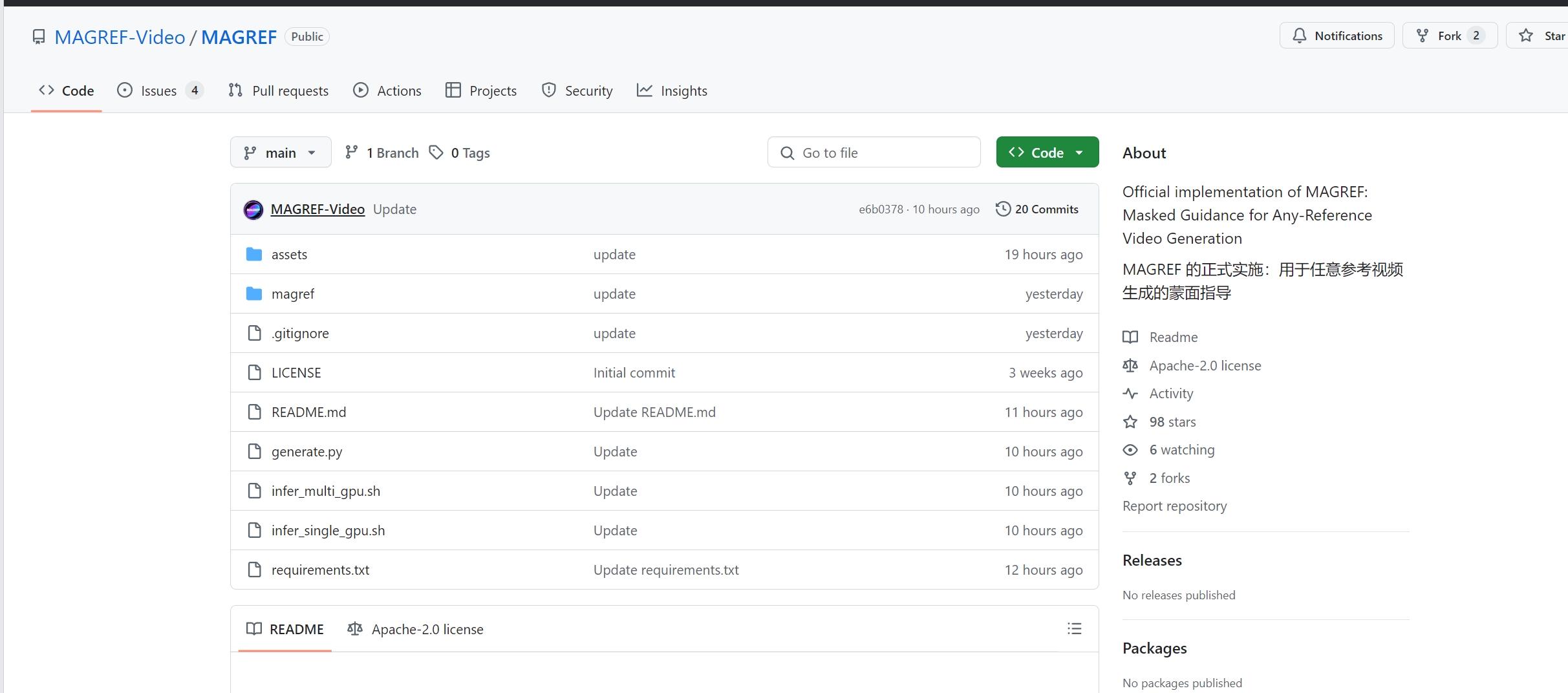Open the README.md file
Viewport: 1568px width, 693px height.
point(308,412)
